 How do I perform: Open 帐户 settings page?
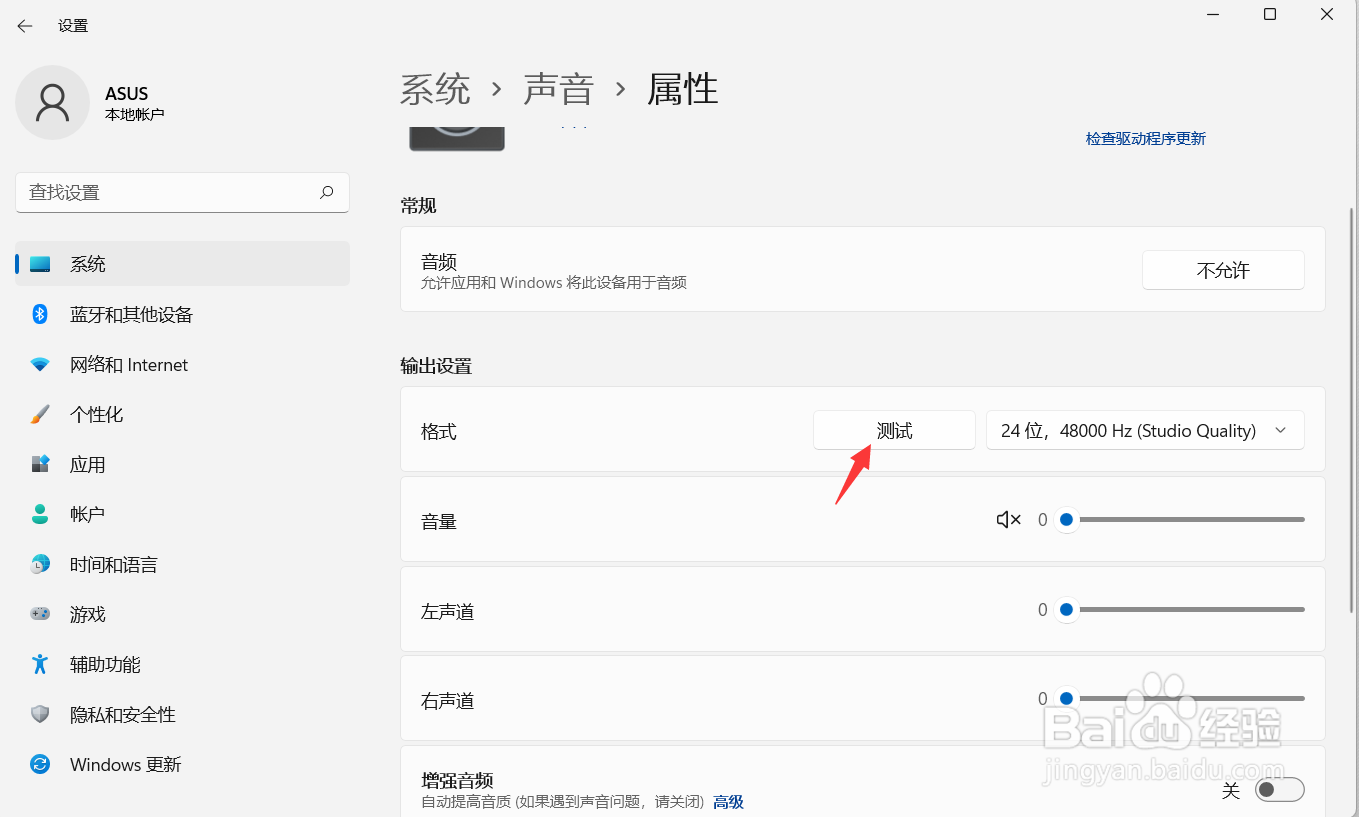pos(182,514)
